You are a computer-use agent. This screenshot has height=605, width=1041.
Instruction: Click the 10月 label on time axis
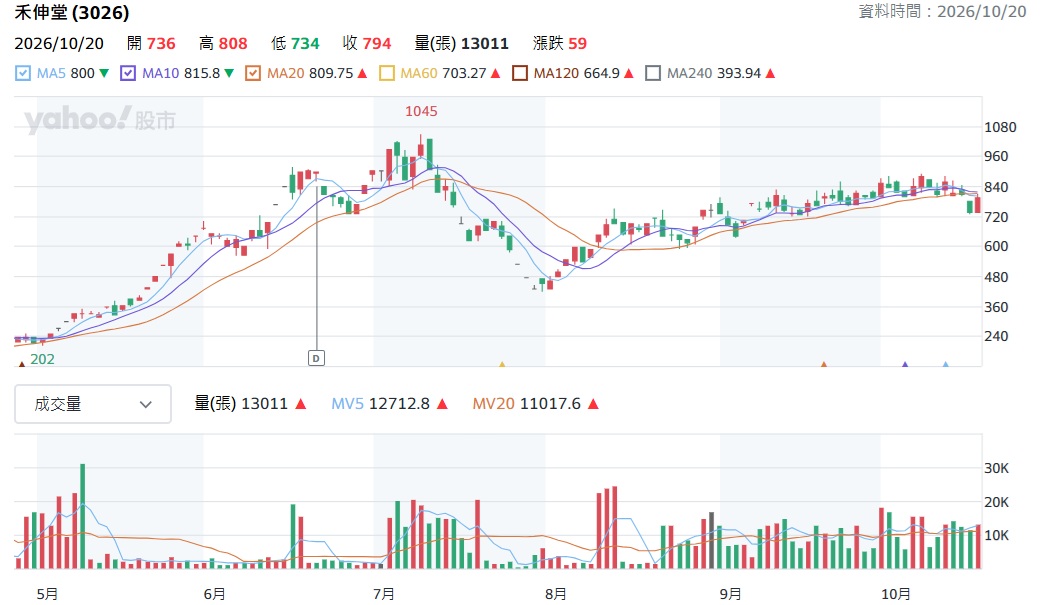(896, 594)
